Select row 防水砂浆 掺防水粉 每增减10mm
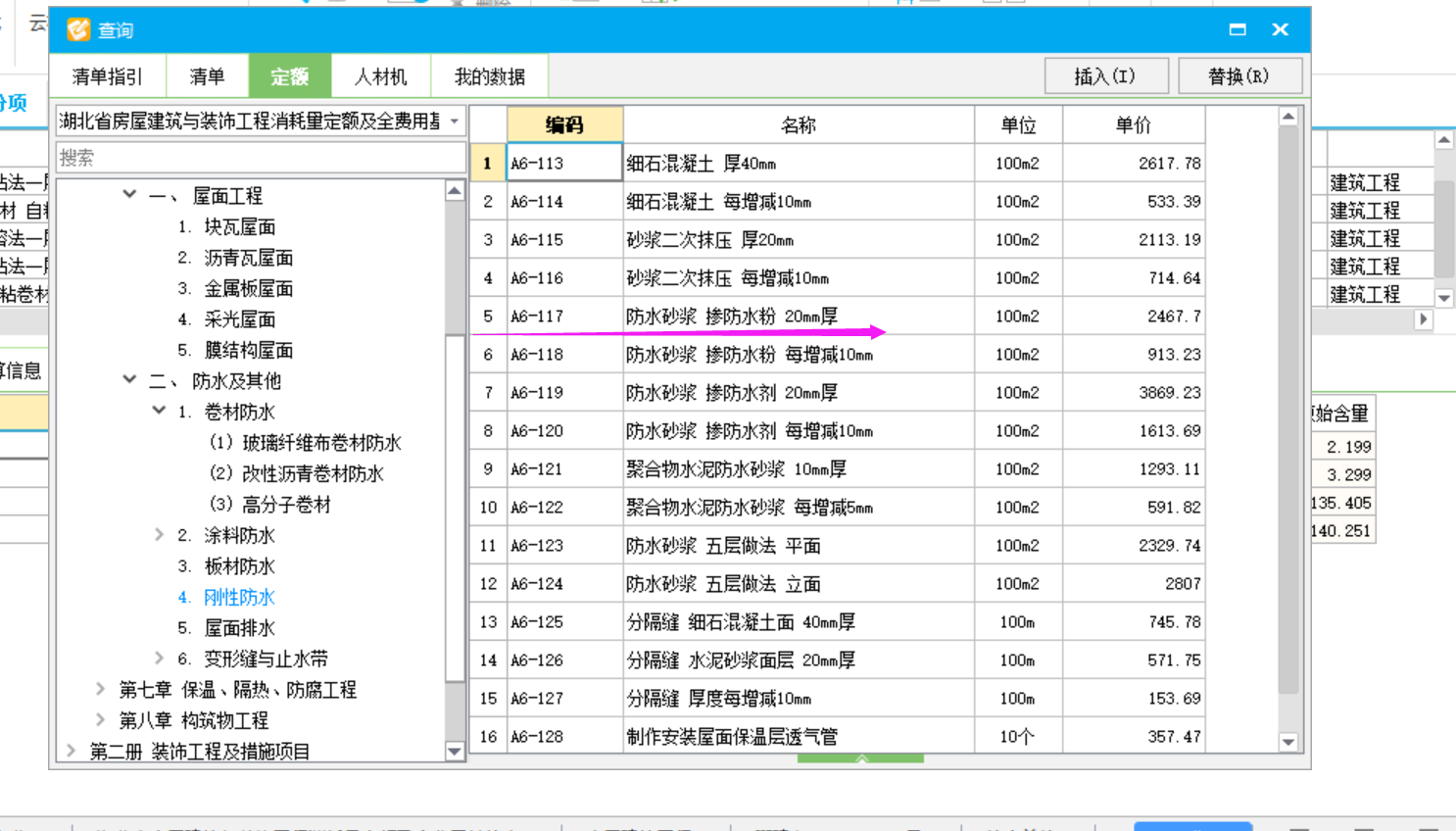This screenshot has height=831, width=1456. [838, 354]
